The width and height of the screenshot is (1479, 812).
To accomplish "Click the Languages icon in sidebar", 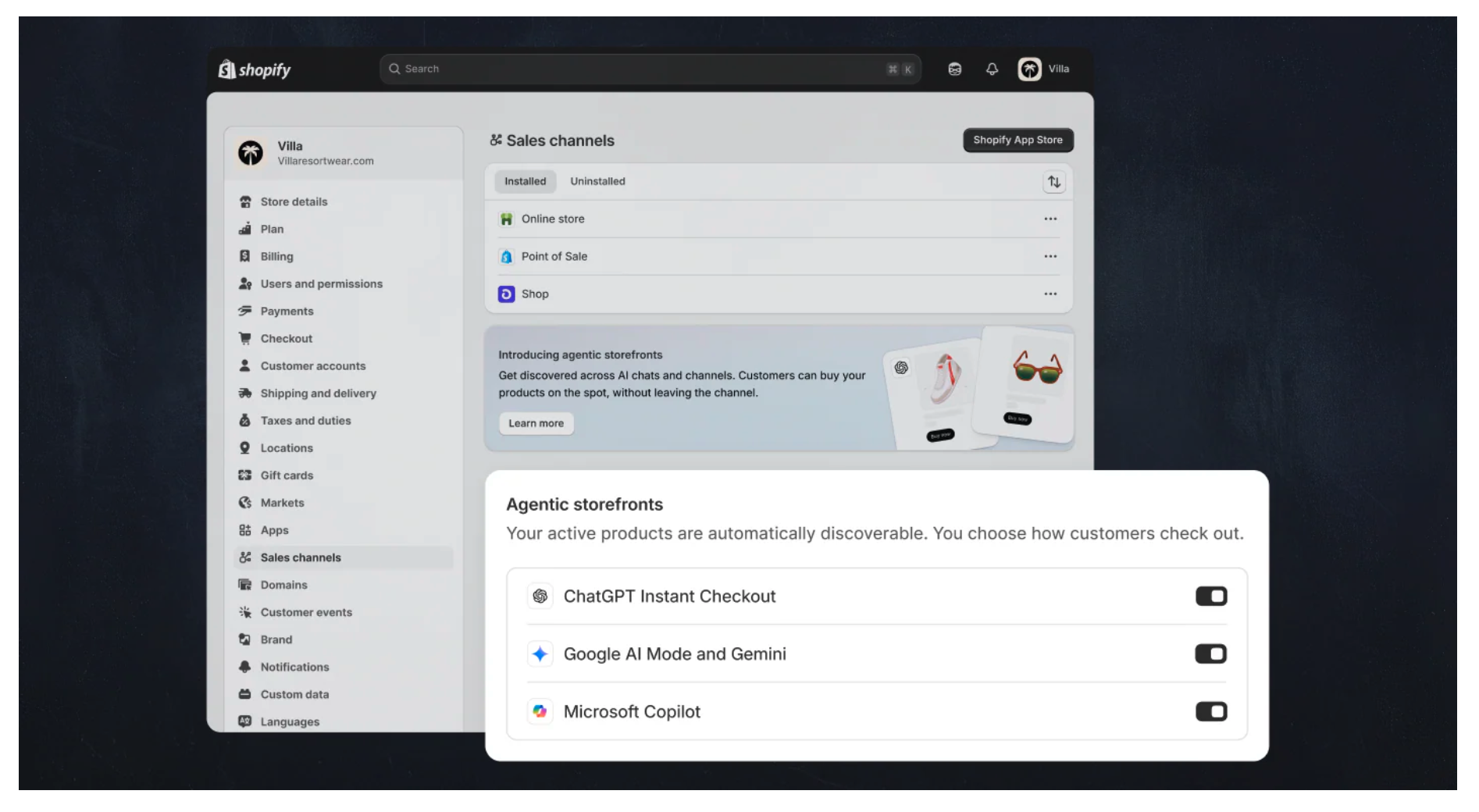I will pos(245,721).
